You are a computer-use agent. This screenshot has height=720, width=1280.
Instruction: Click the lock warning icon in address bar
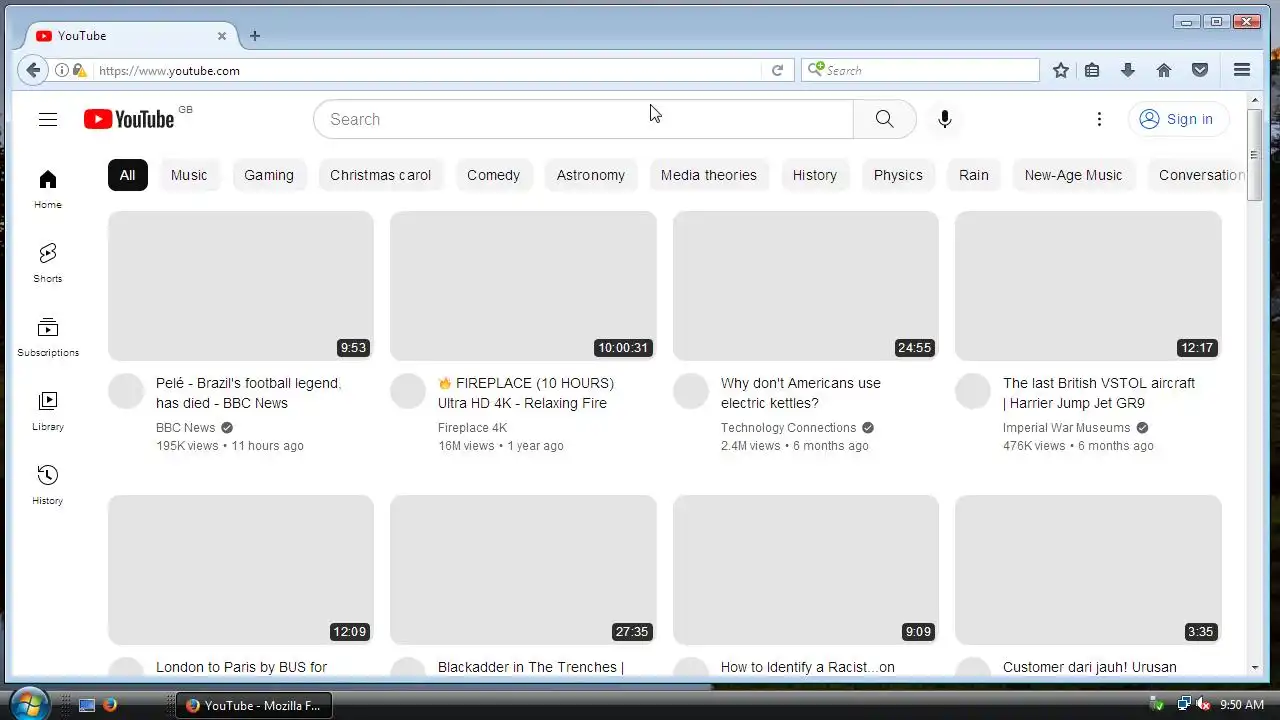pyautogui.click(x=80, y=70)
